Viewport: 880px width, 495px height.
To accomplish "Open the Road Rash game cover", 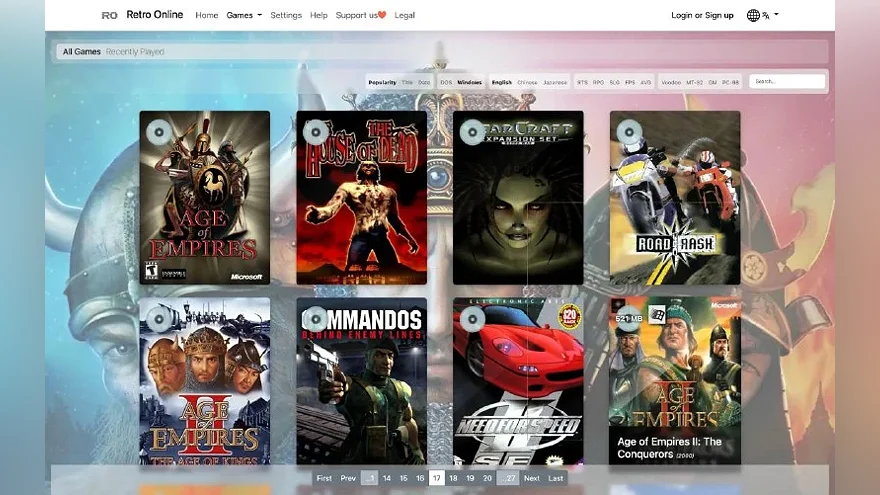I will tap(675, 198).
